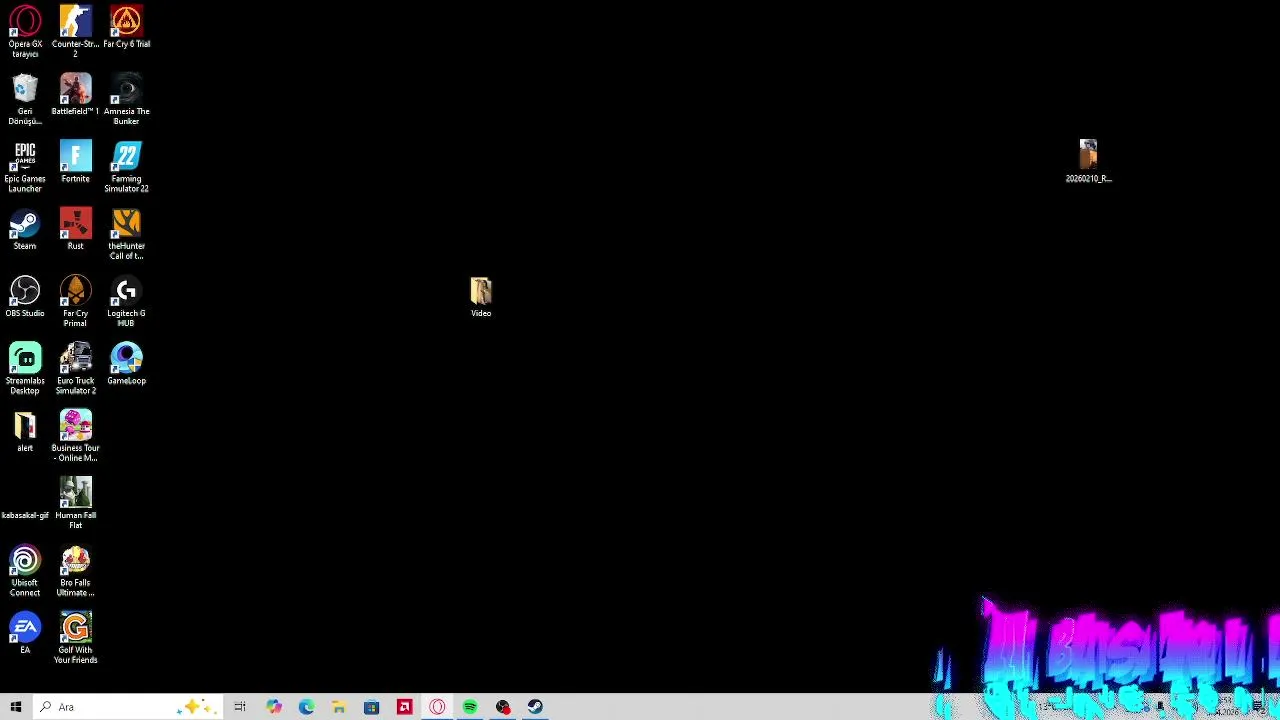Open the Windows Start menu
The height and width of the screenshot is (720, 1280).
(x=16, y=707)
